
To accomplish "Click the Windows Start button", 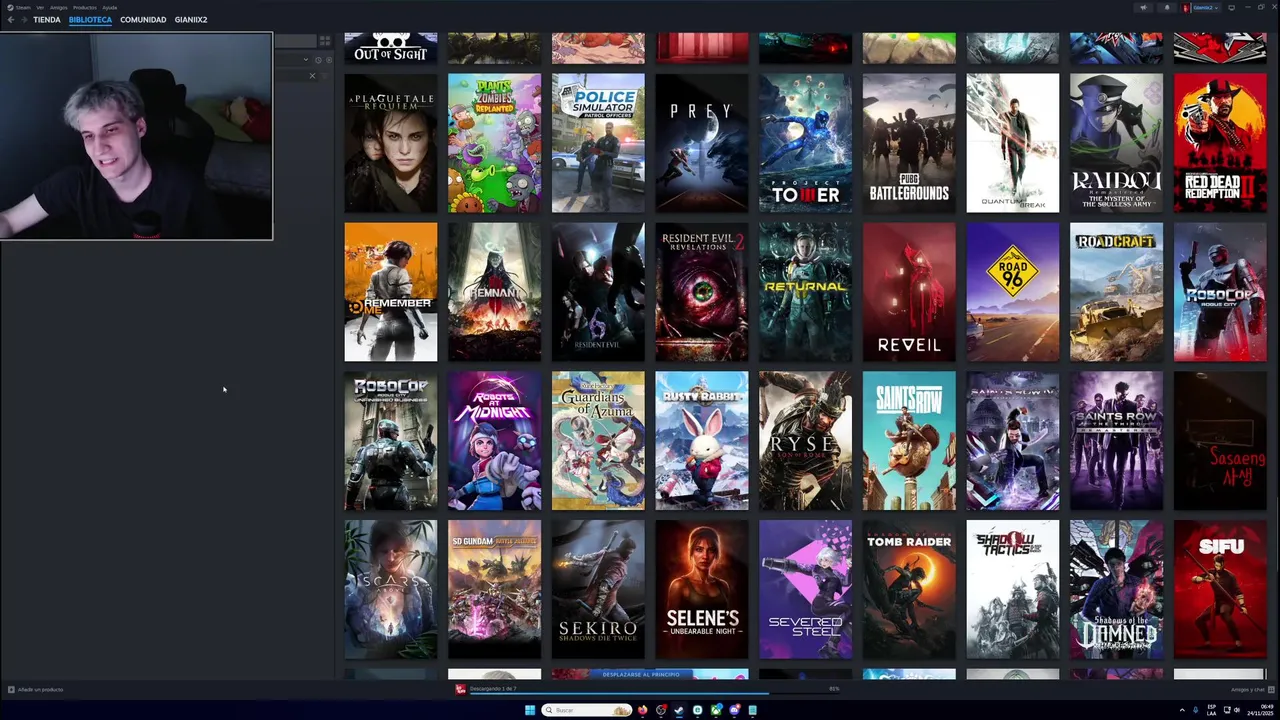I will [530, 710].
